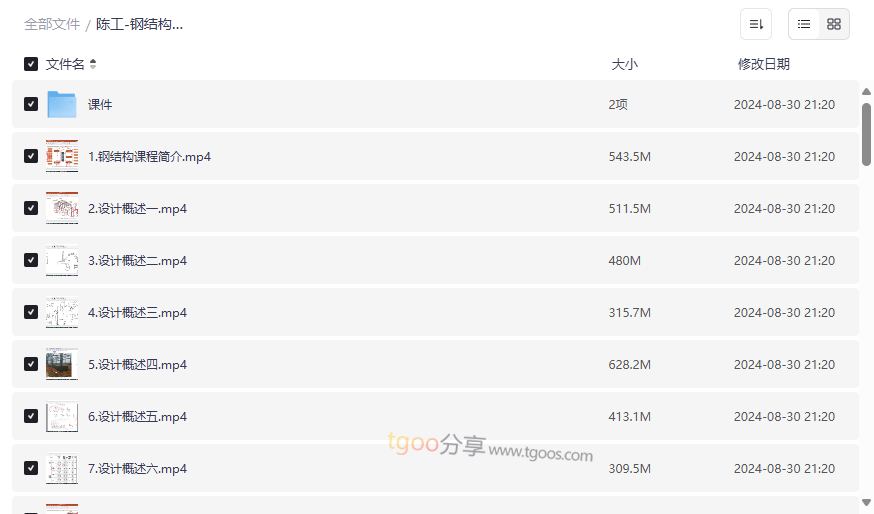874x514 pixels.
Task: Click thumbnail of 1.钢结构课程简介.mp4
Action: [62, 156]
